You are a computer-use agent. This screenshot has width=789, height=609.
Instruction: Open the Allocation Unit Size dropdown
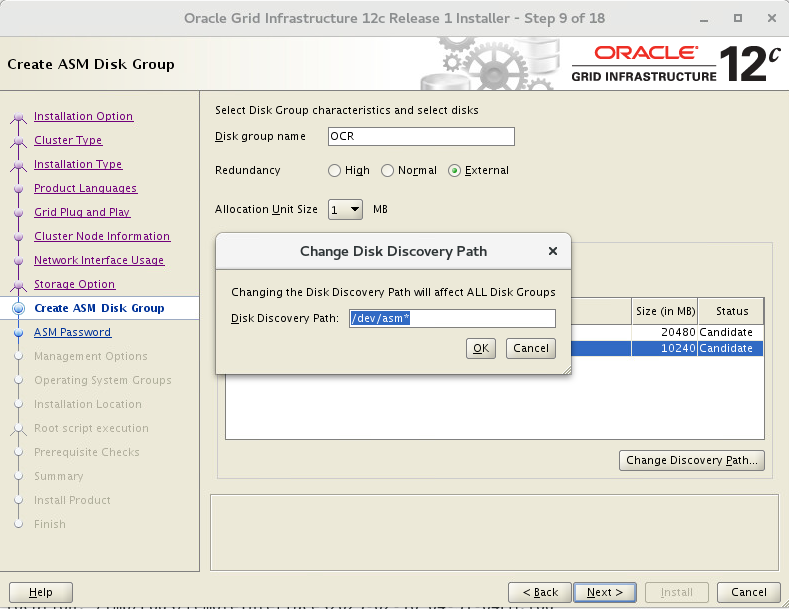345,209
